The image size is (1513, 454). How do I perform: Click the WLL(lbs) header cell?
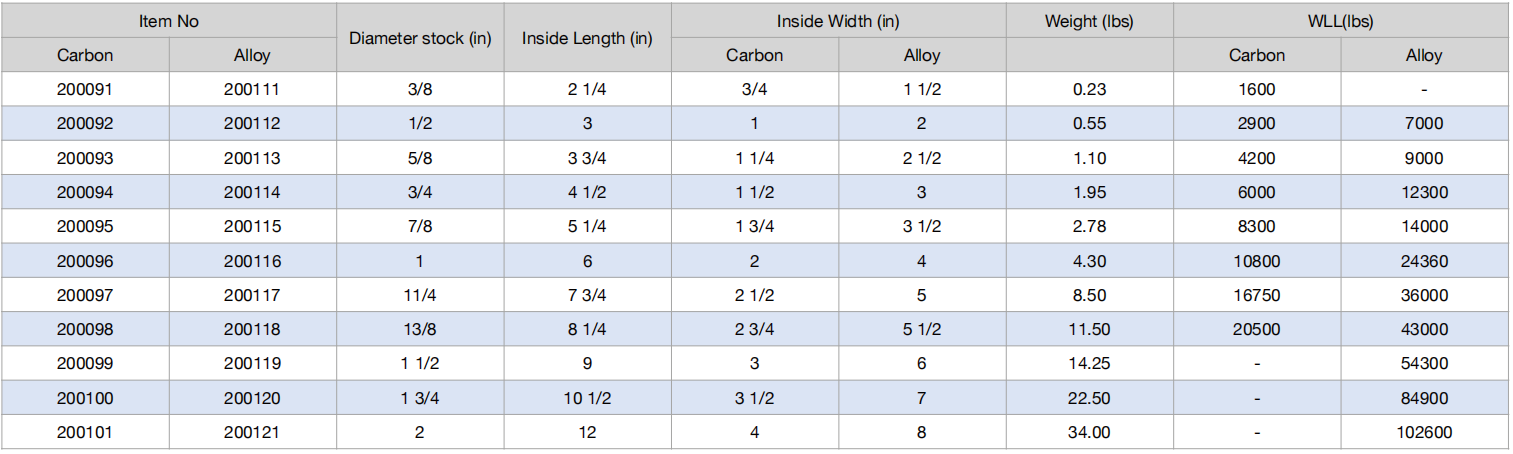point(1340,21)
